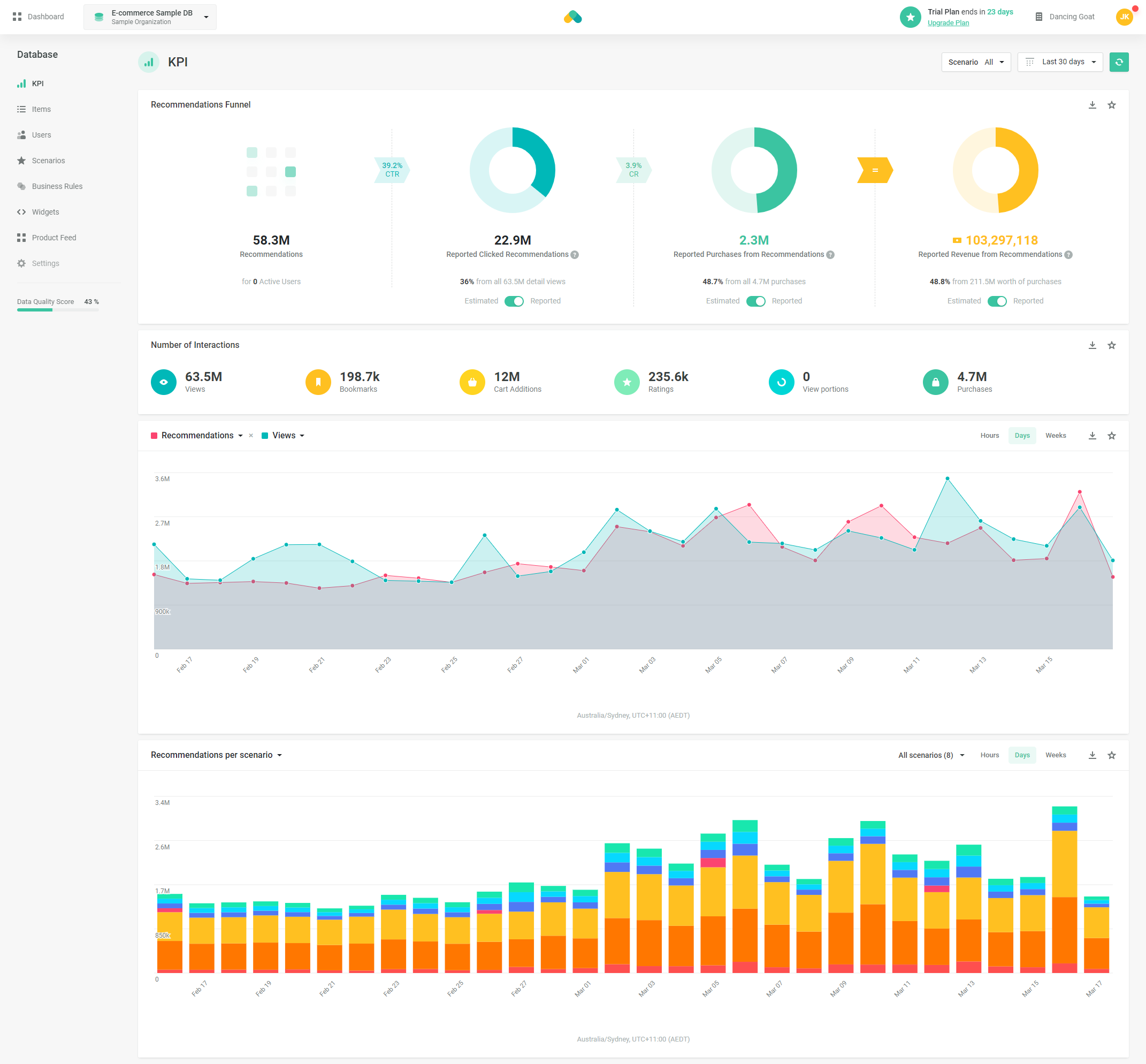Toggle Estimated/Reported for Purchases from Recommendations
This screenshot has height=1064, width=1146.
[x=755, y=301]
